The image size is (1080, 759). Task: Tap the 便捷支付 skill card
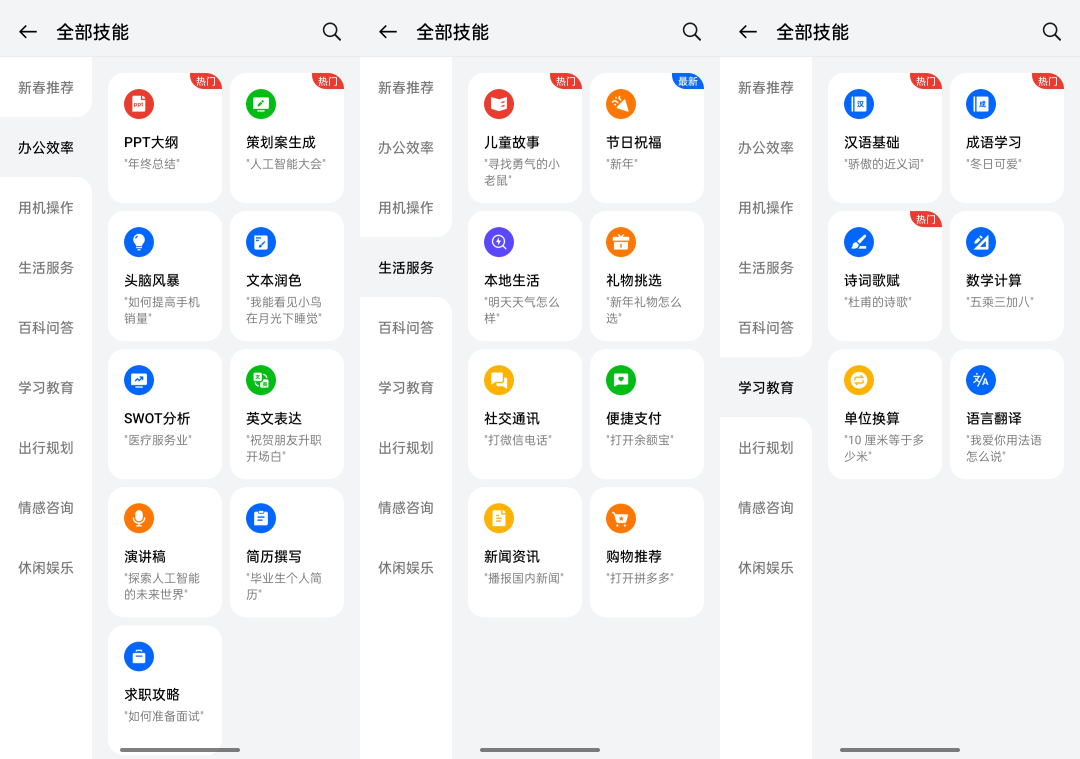(647, 414)
